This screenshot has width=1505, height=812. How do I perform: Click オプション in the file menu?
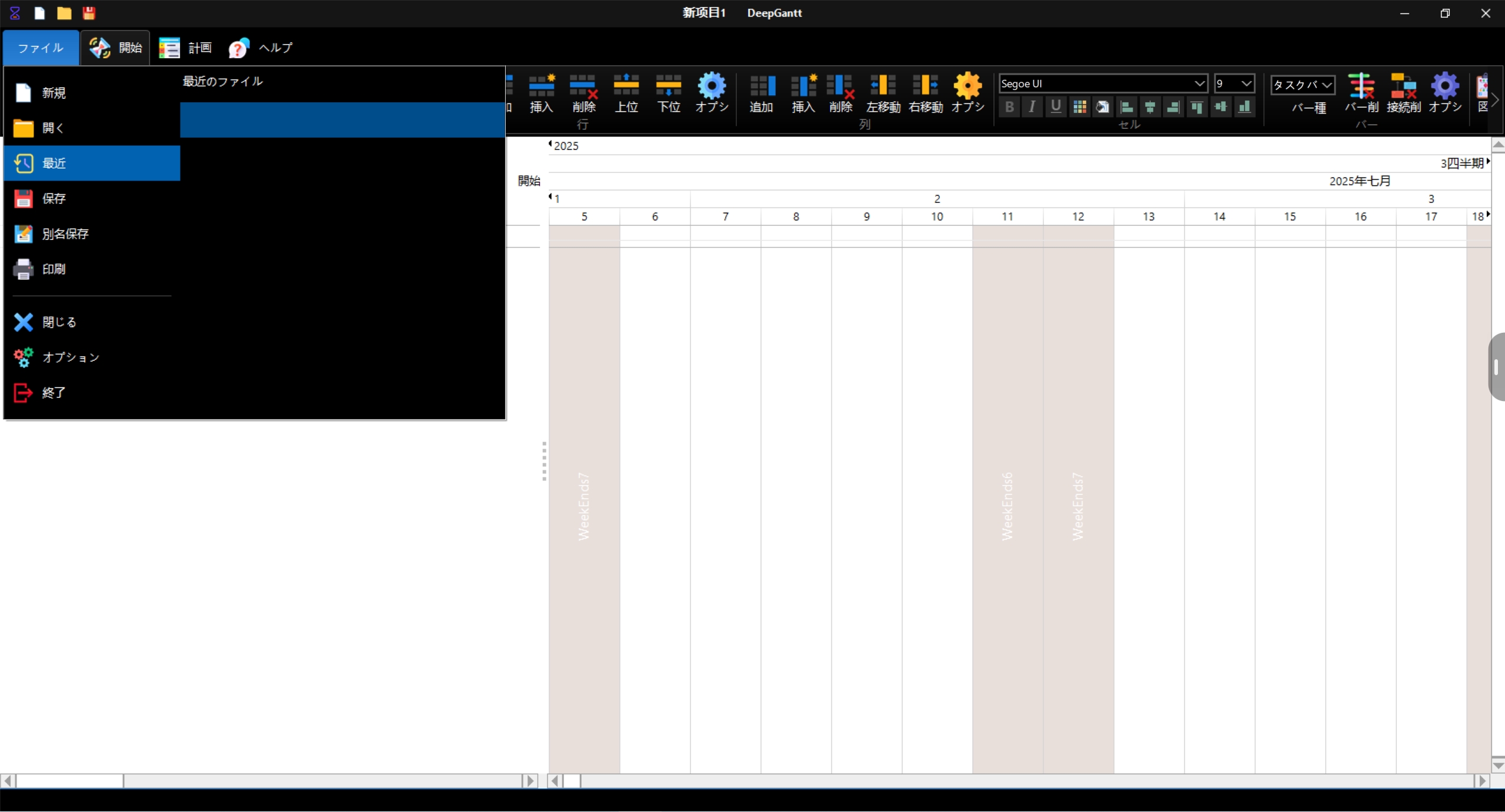point(92,357)
